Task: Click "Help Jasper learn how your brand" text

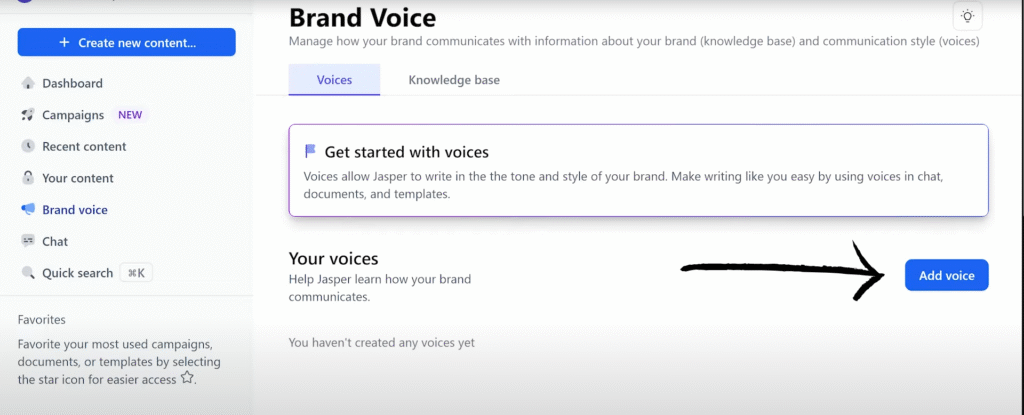Action: (379, 280)
